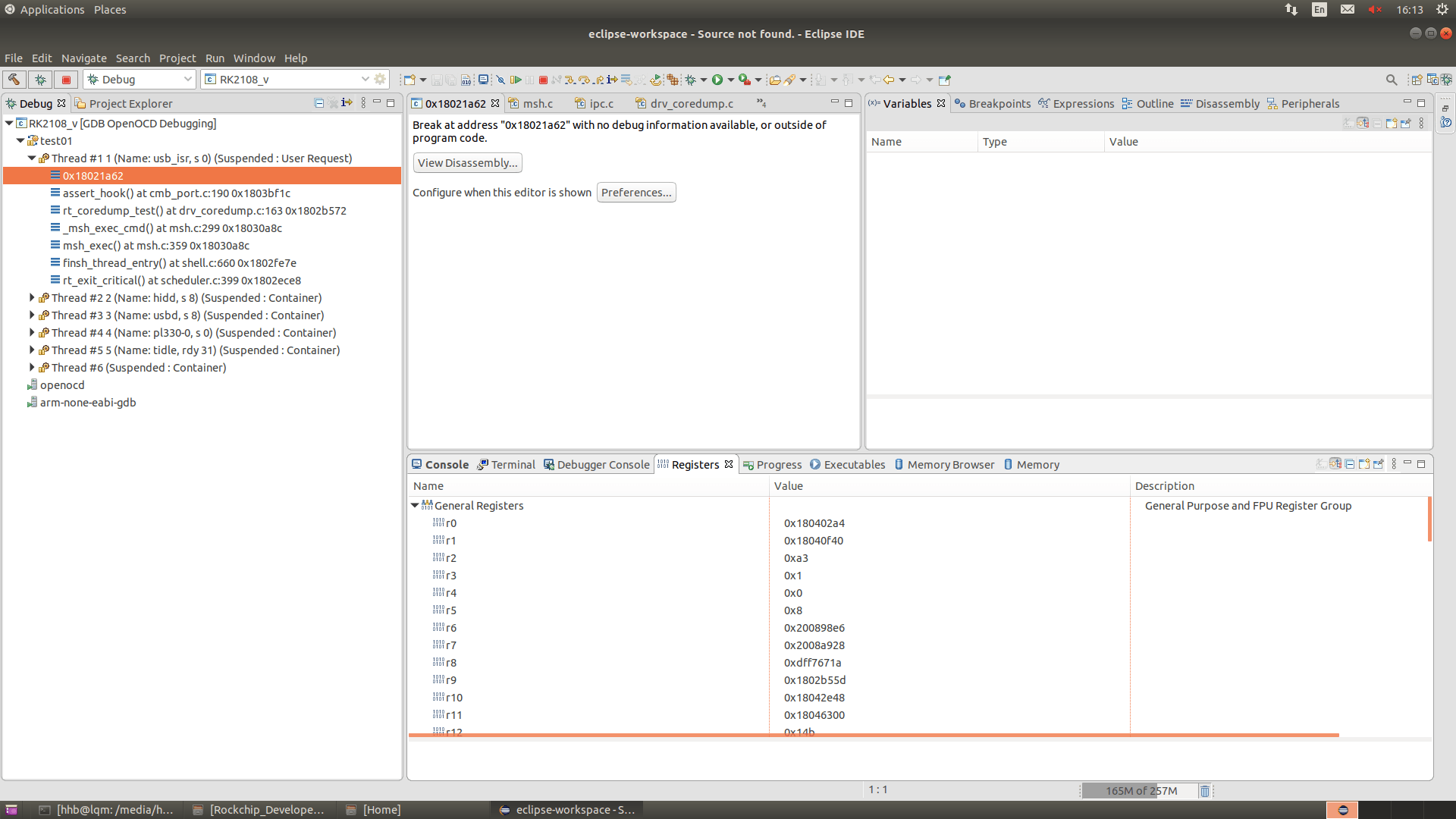Open the Run menu
The image size is (1456, 819).
pos(215,58)
